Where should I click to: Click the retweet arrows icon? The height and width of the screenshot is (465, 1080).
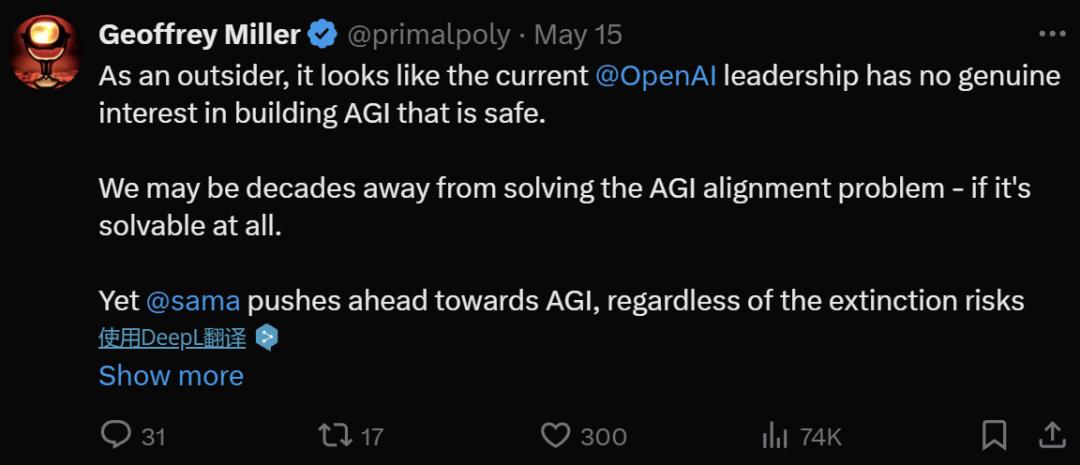tap(335, 435)
